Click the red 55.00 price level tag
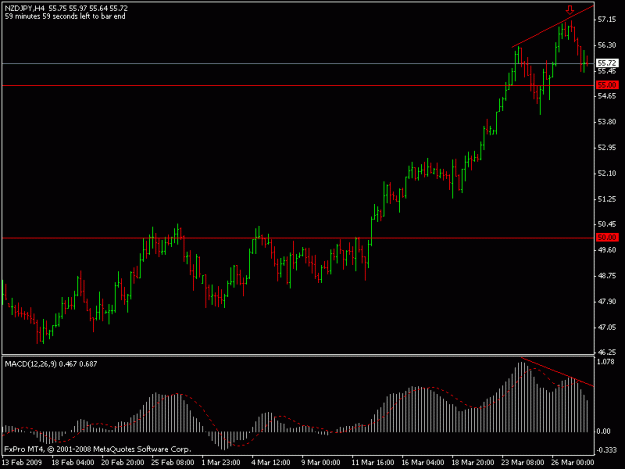Viewport: 625px width, 469px height. pyautogui.click(x=607, y=85)
